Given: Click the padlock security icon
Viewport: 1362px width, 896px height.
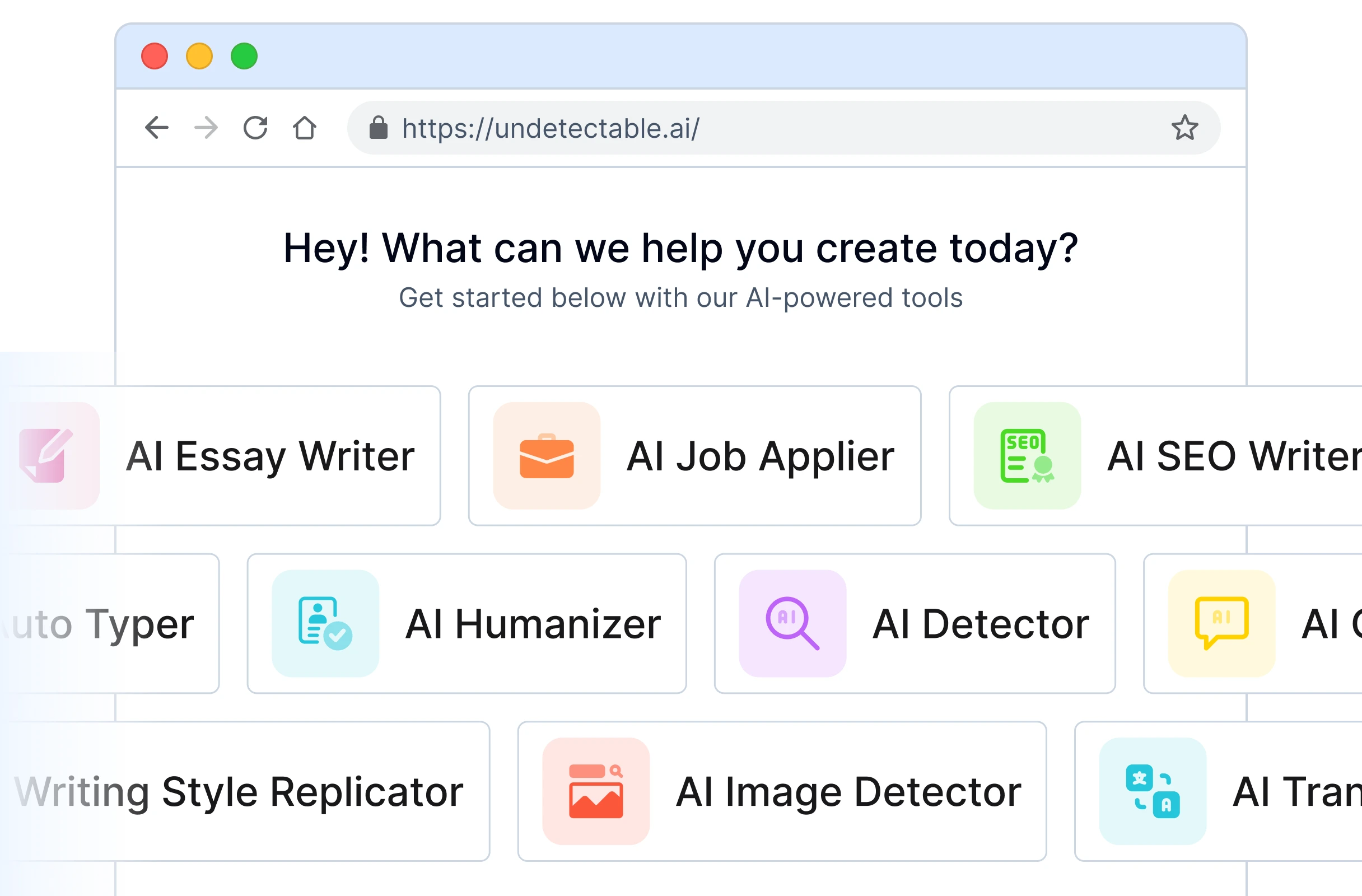Looking at the screenshot, I should (x=378, y=128).
